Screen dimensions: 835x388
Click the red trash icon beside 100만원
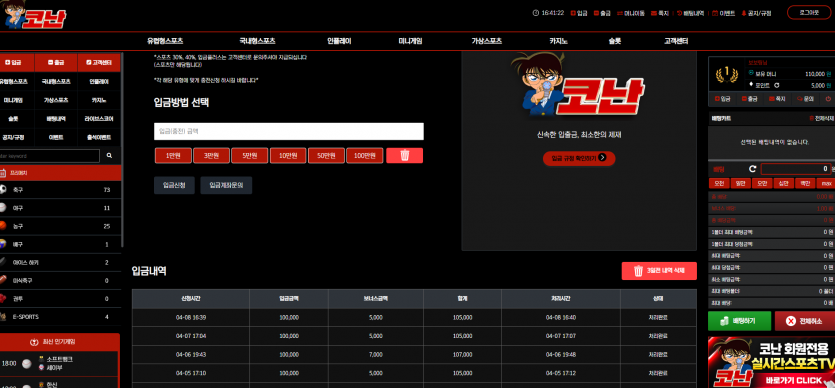pyautogui.click(x=404, y=155)
